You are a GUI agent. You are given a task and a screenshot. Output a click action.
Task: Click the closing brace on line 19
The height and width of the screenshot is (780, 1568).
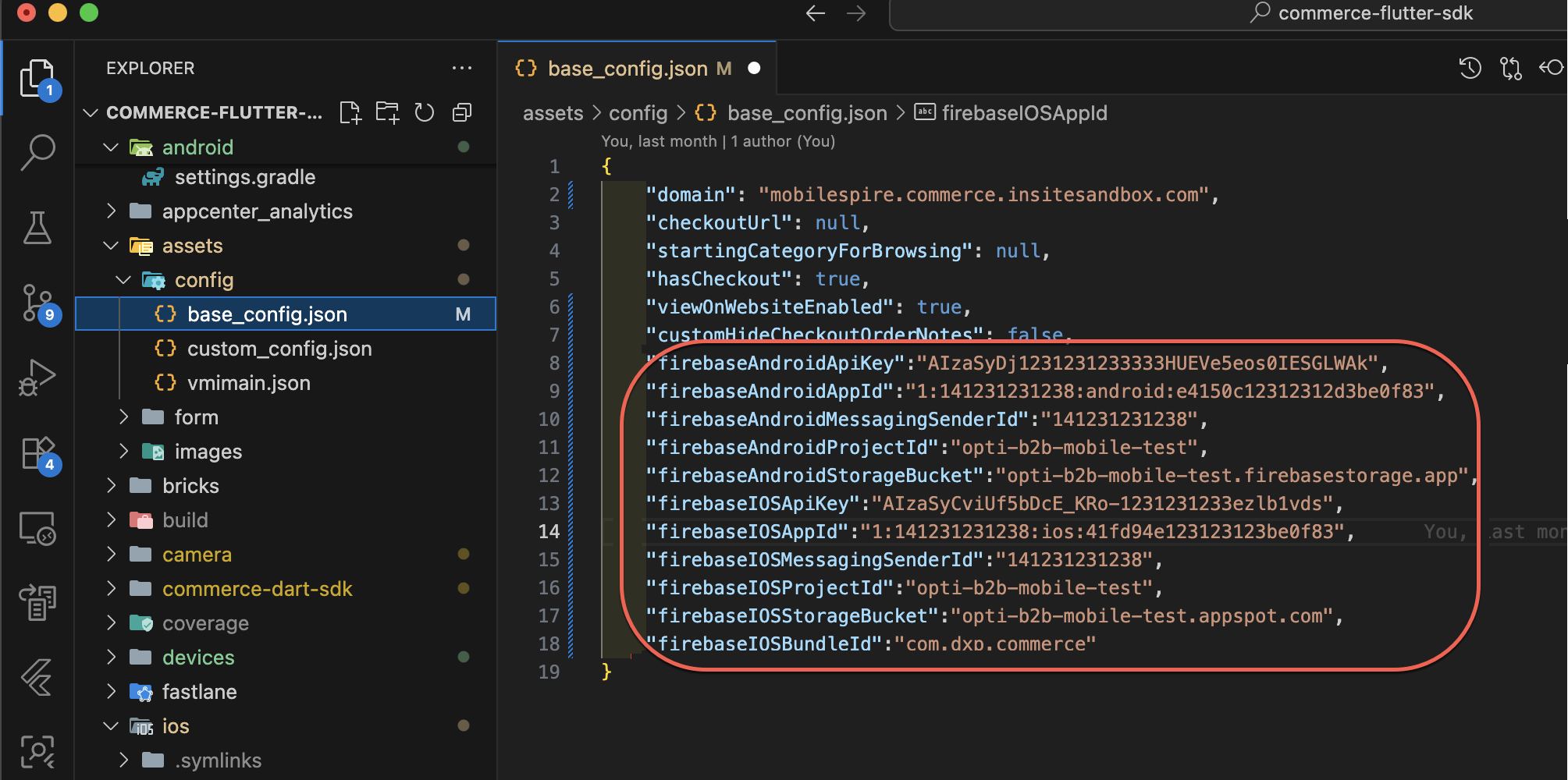pos(606,672)
